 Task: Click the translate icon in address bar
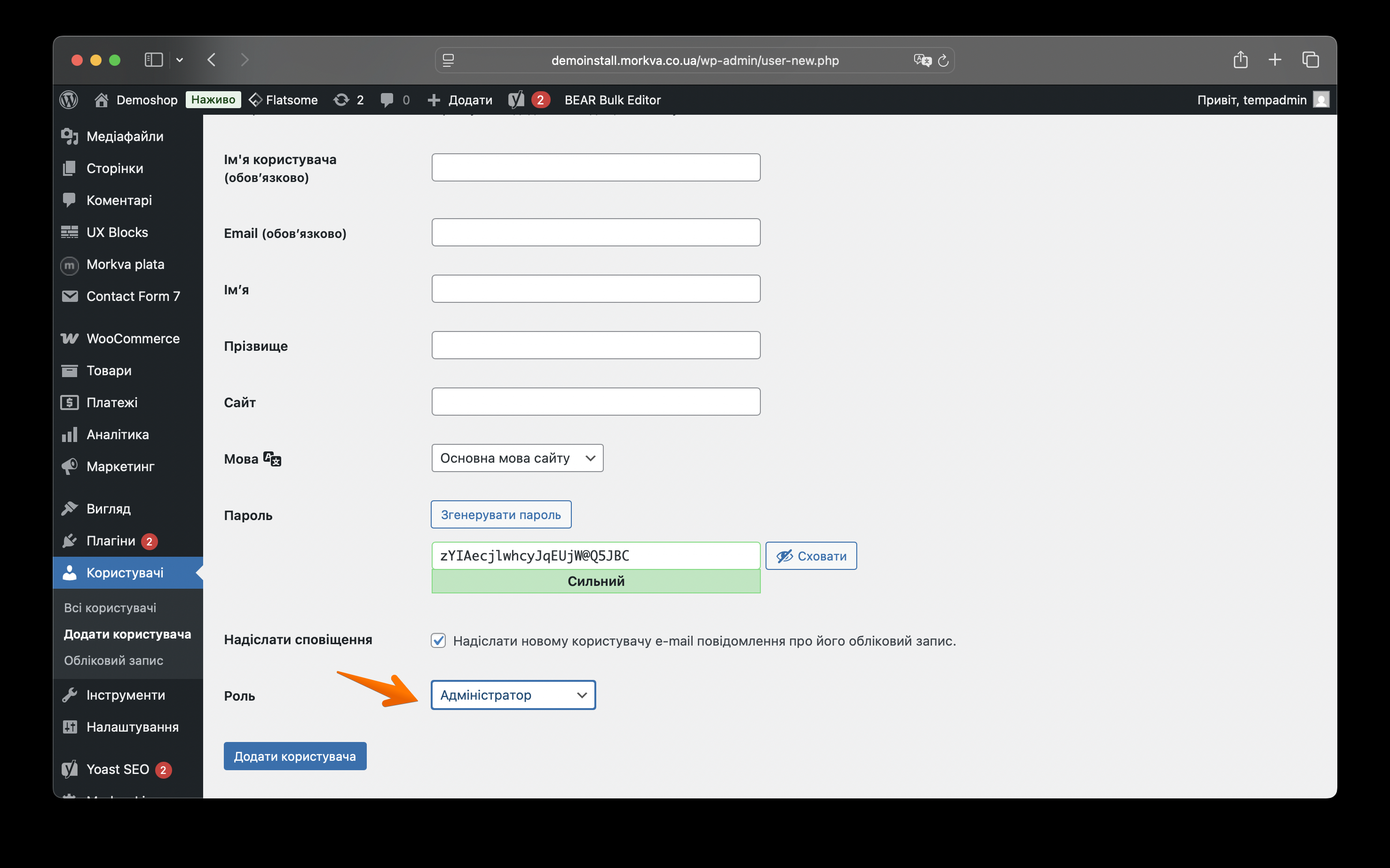pyautogui.click(x=922, y=60)
